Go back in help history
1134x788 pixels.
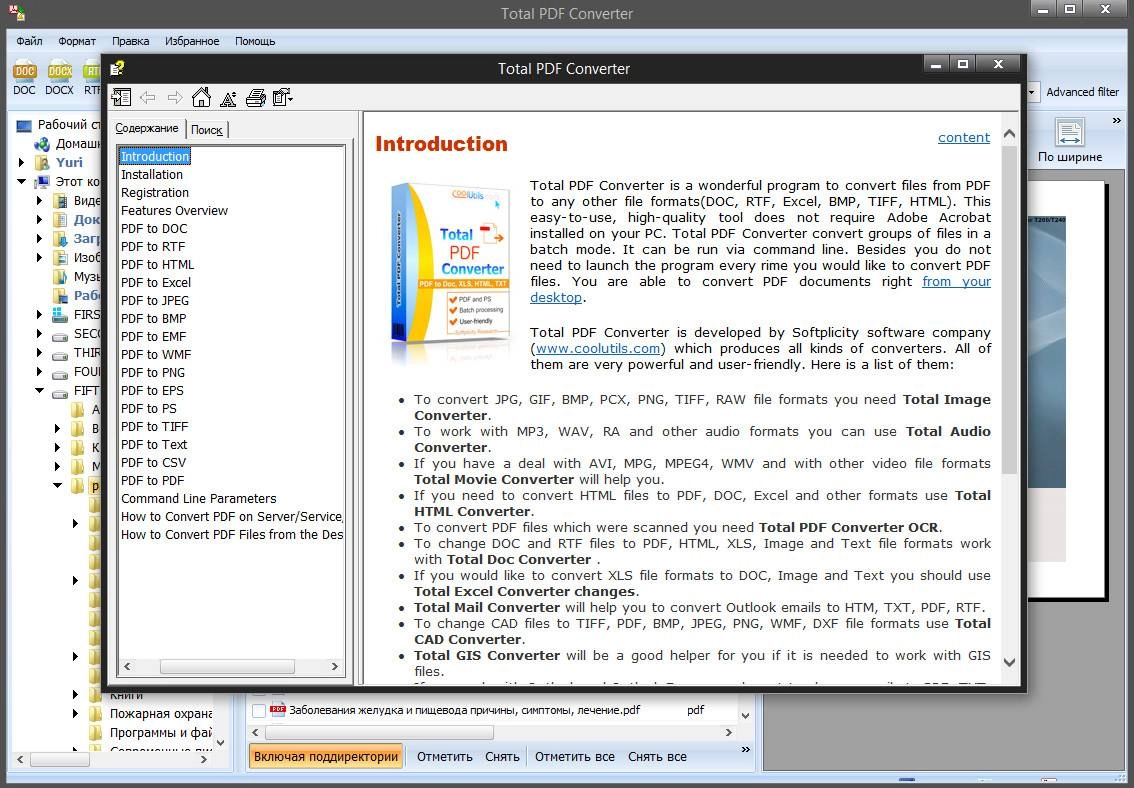click(x=148, y=98)
